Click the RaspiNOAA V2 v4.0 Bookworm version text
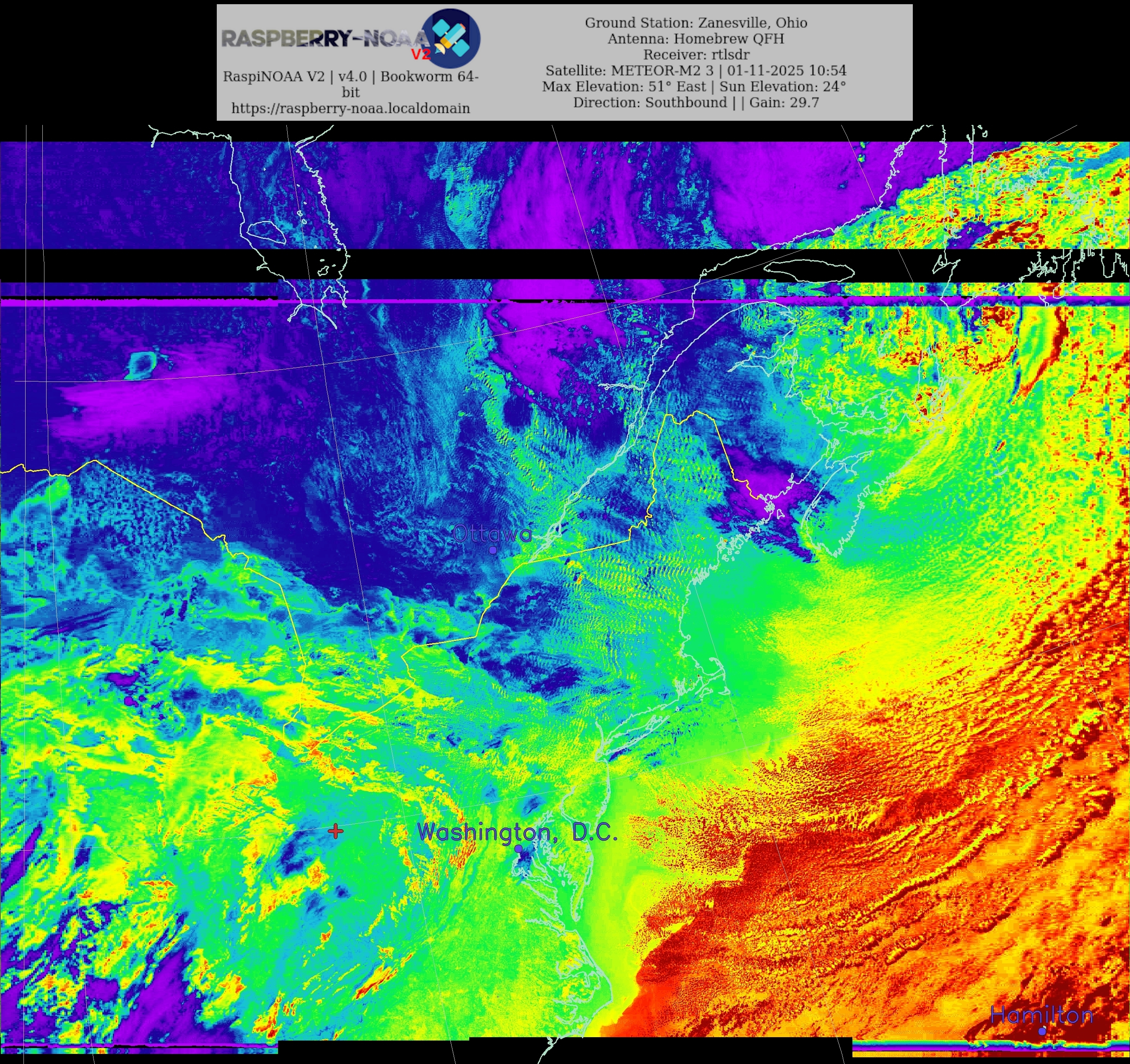The width and height of the screenshot is (1130, 1064). (x=351, y=77)
